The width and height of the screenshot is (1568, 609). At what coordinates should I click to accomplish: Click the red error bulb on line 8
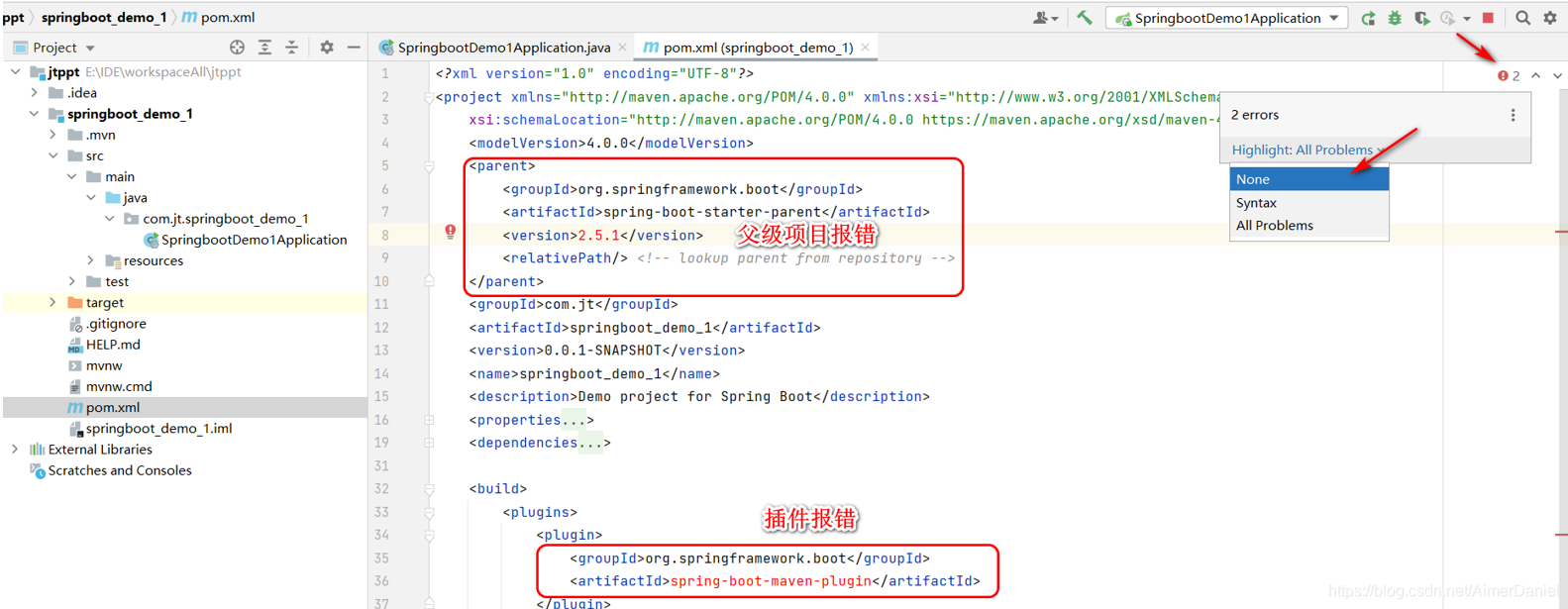[450, 232]
